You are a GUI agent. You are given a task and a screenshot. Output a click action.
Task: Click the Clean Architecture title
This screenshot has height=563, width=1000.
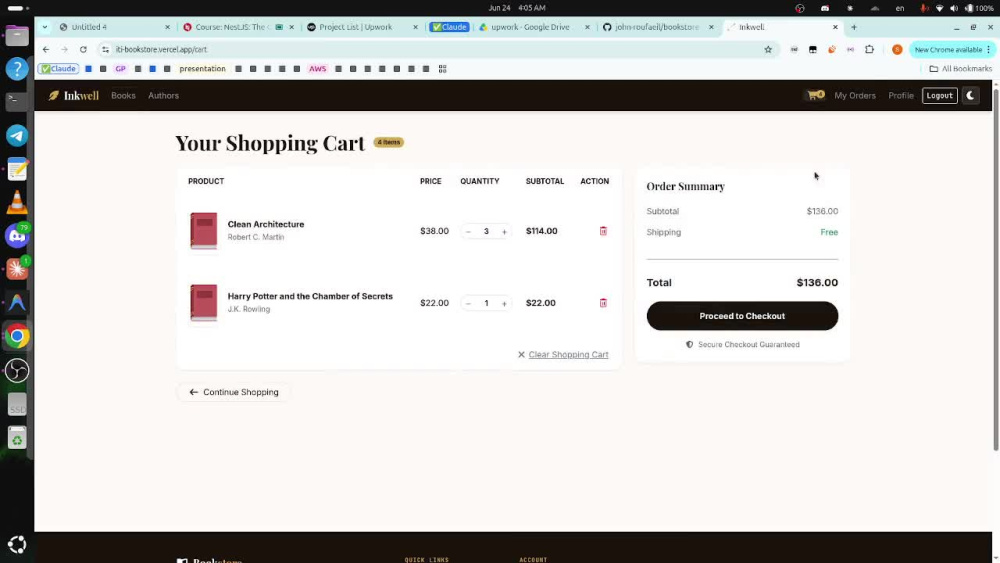pyautogui.click(x=266, y=224)
